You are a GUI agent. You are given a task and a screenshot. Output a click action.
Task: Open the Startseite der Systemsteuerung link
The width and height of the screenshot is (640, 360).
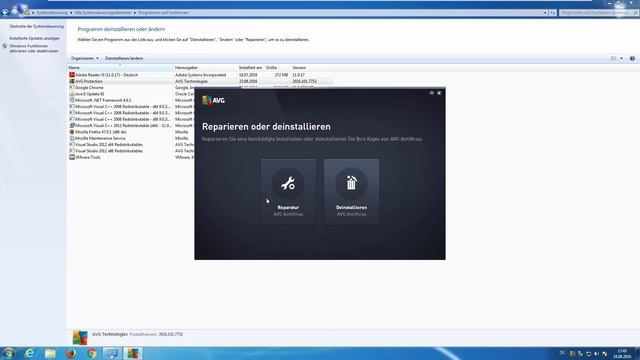click(x=37, y=26)
